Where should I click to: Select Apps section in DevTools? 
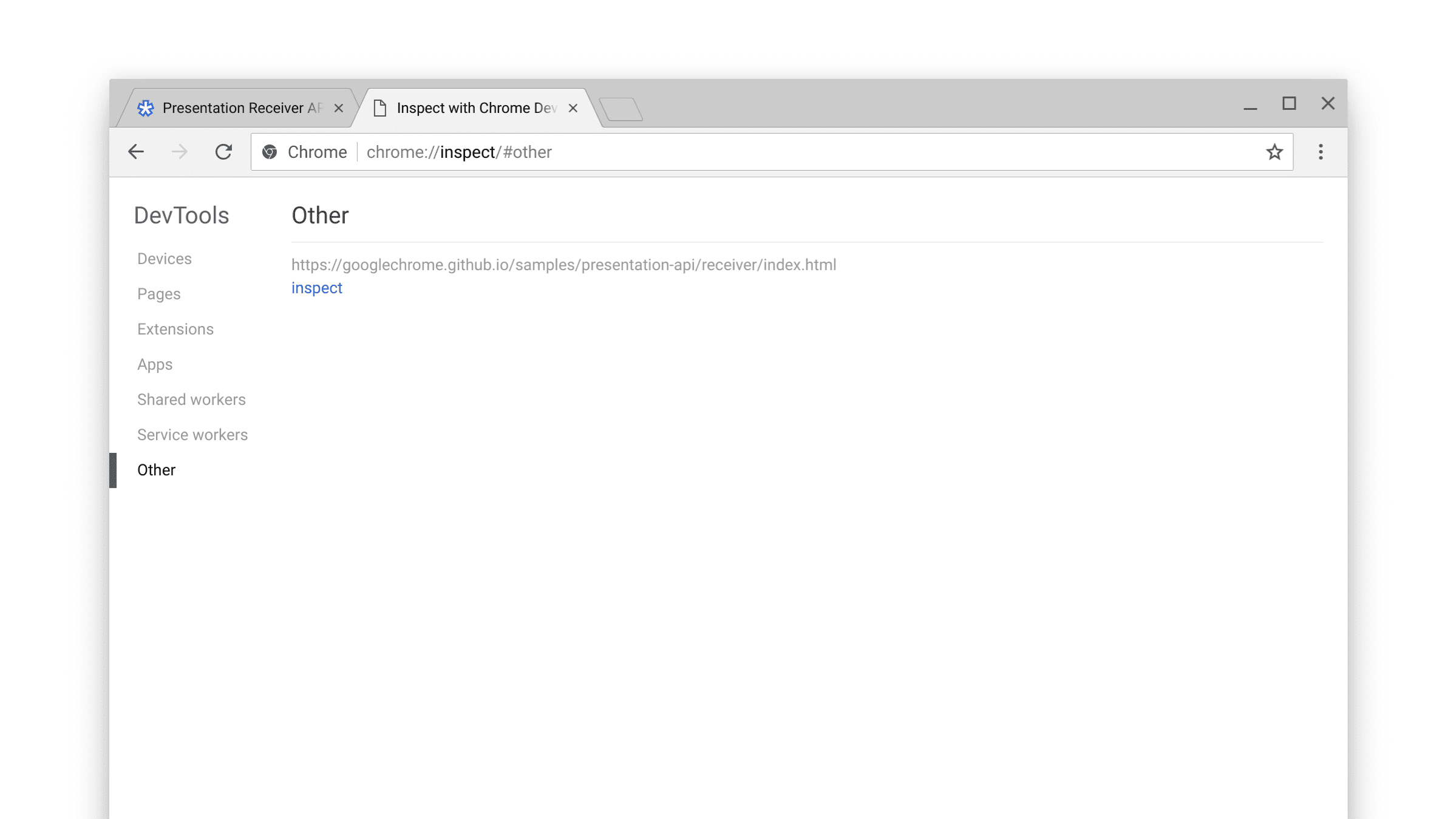tap(155, 363)
